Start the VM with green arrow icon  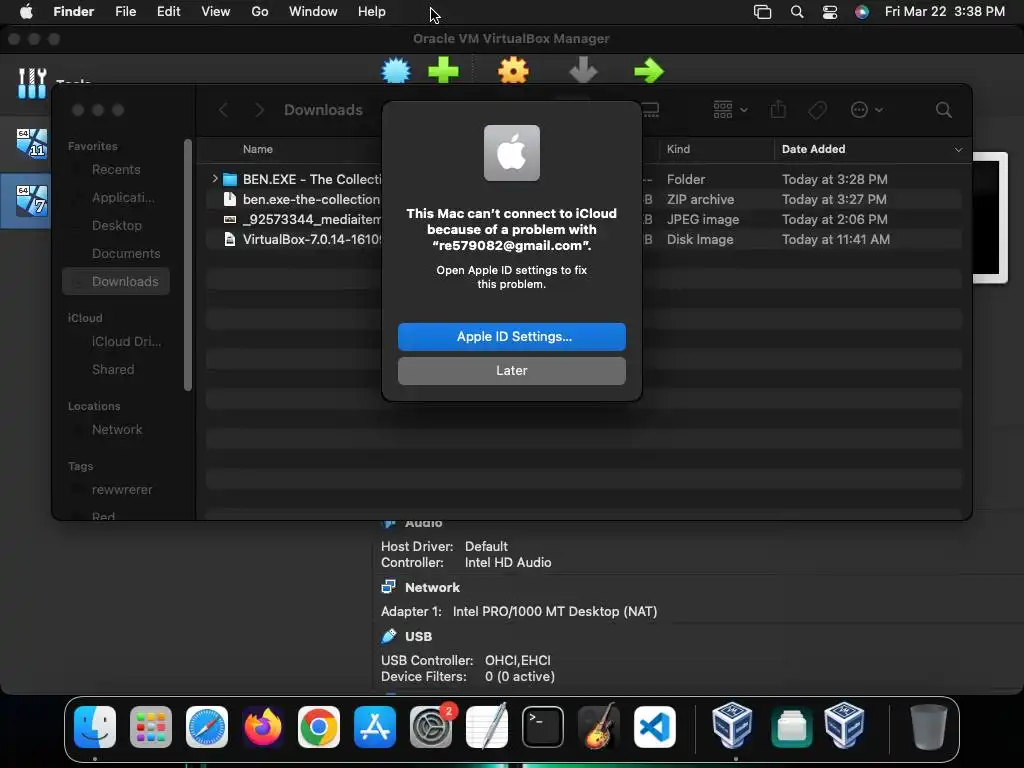649,71
